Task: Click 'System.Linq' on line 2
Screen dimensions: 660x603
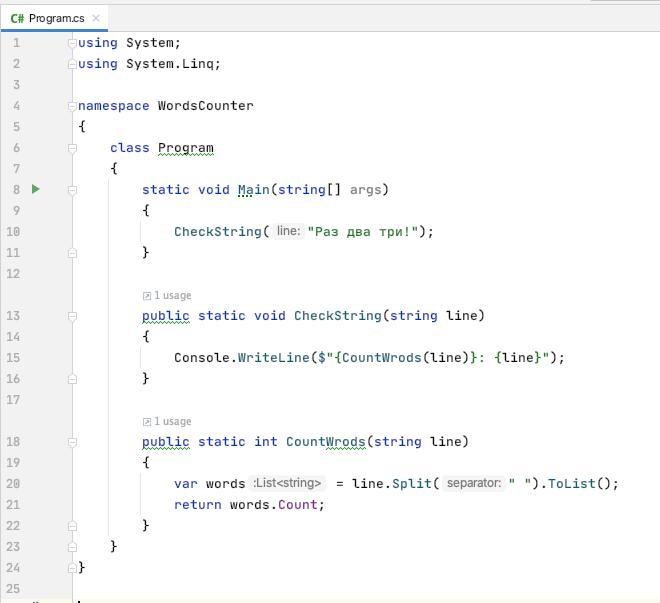Action: (170, 64)
